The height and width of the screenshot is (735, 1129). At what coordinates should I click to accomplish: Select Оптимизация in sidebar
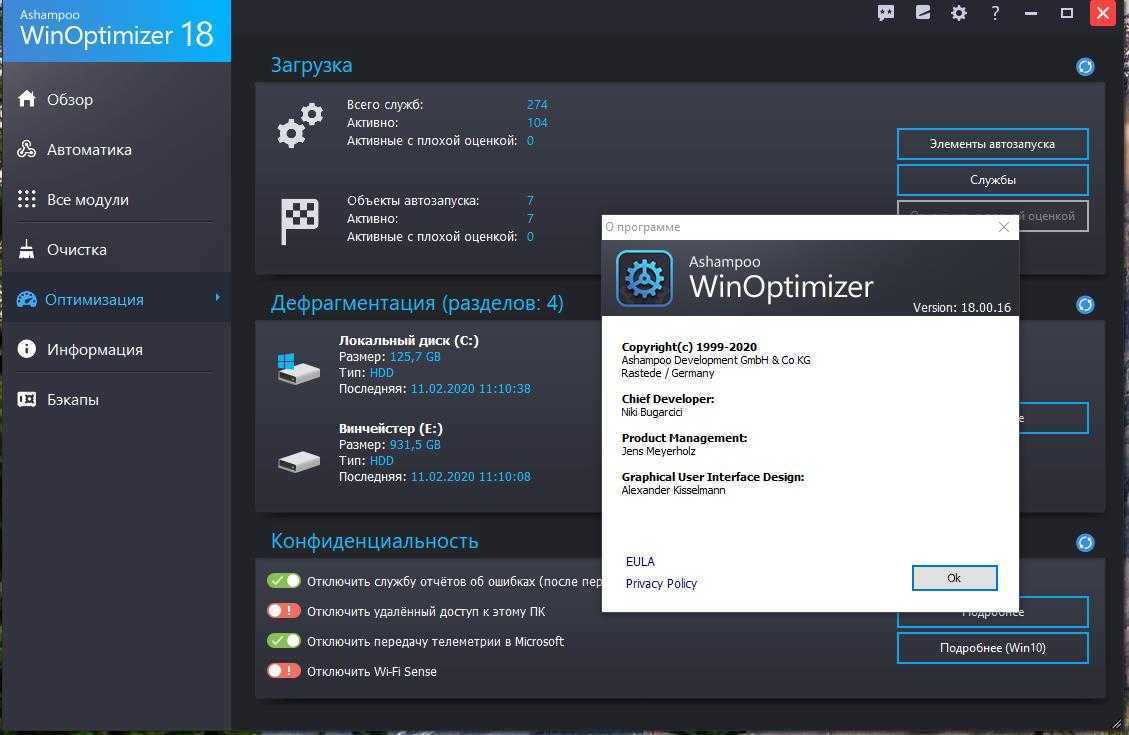[116, 299]
